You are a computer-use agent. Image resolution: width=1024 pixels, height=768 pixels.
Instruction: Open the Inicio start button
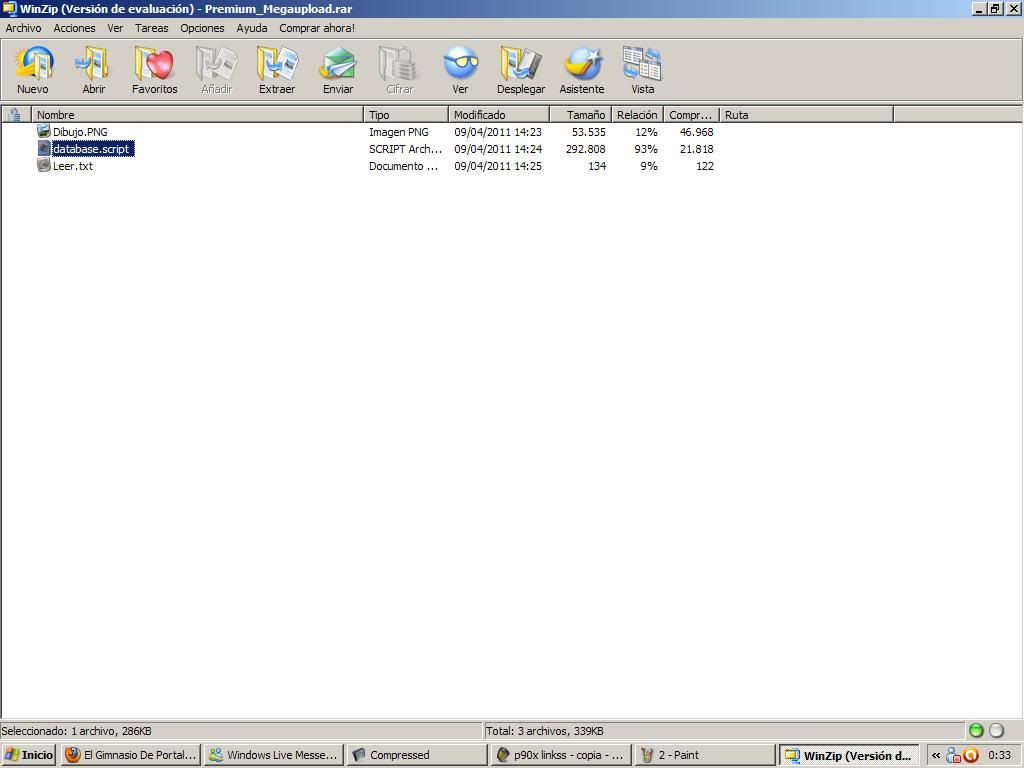pos(29,755)
